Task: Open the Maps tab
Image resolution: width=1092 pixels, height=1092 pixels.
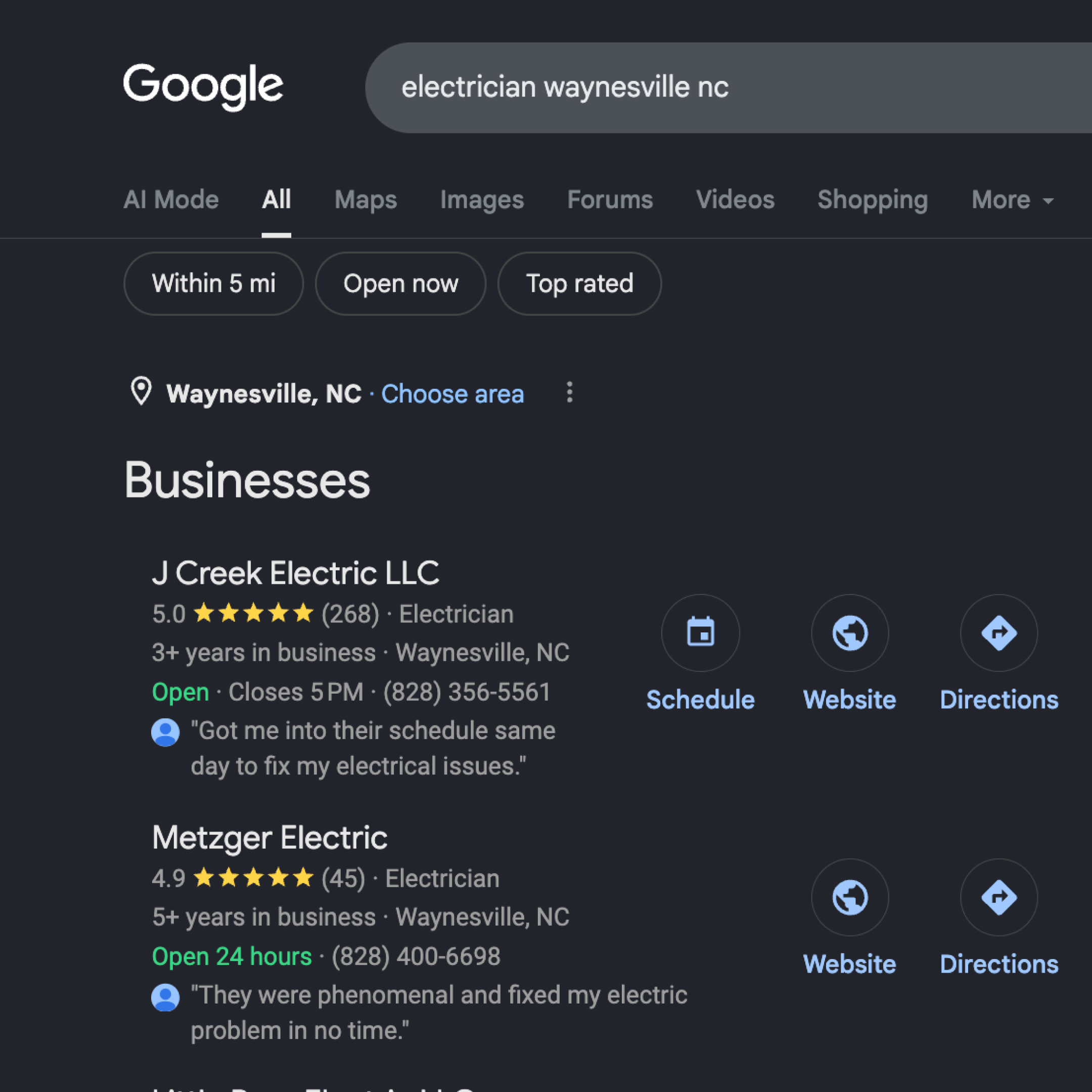Action: pos(366,200)
